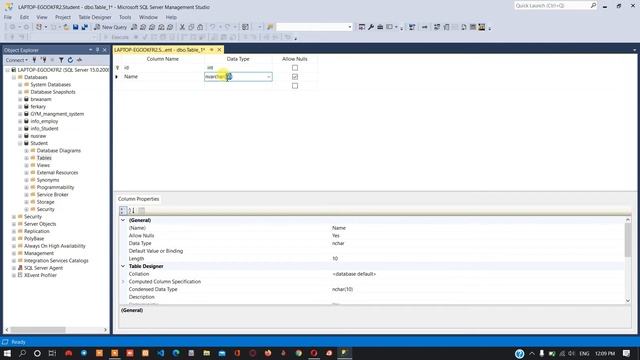Open the Project menu
This screenshot has height=360, width=640.
(62, 17)
